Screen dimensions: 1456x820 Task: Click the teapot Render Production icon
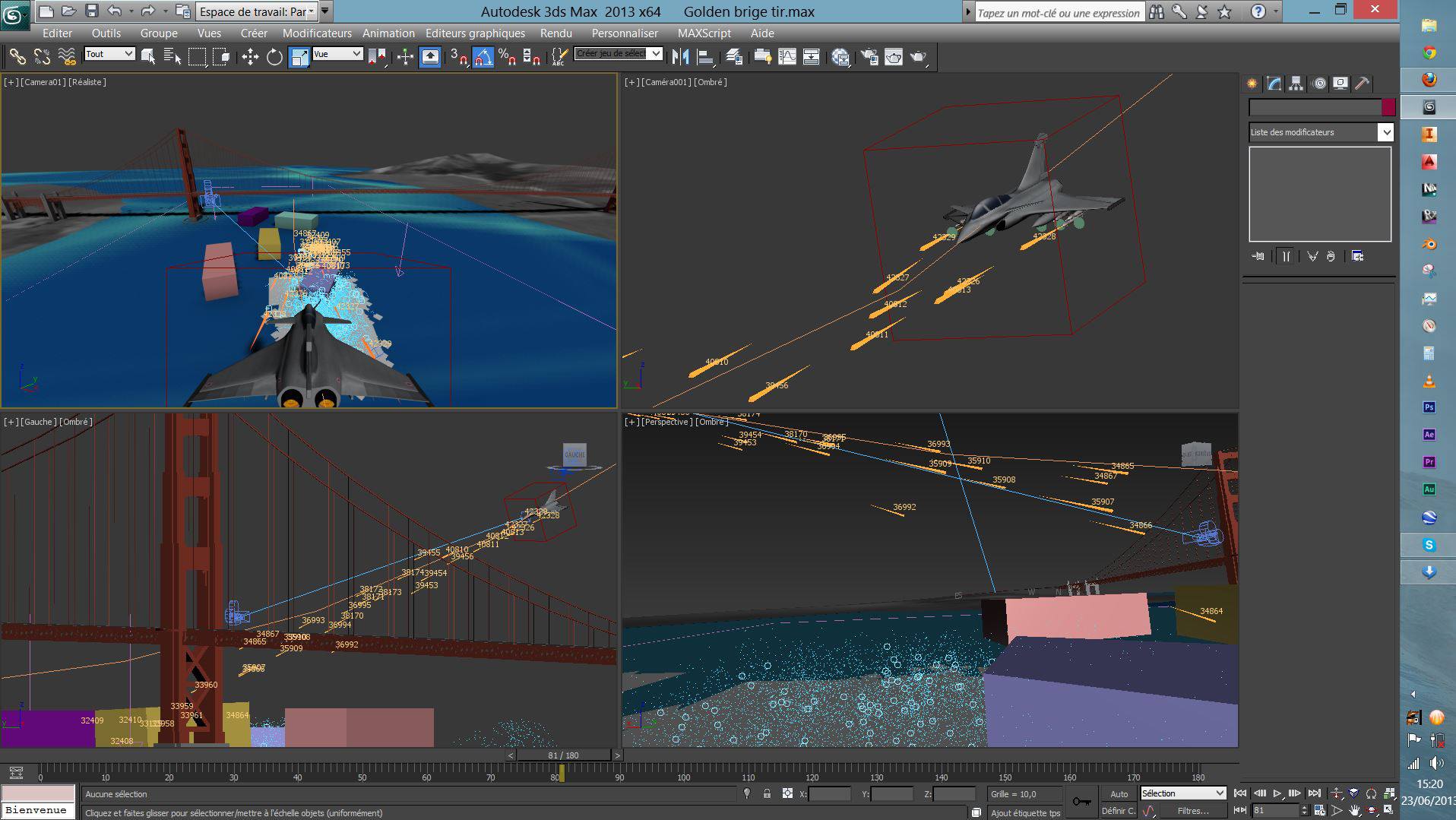tap(918, 57)
